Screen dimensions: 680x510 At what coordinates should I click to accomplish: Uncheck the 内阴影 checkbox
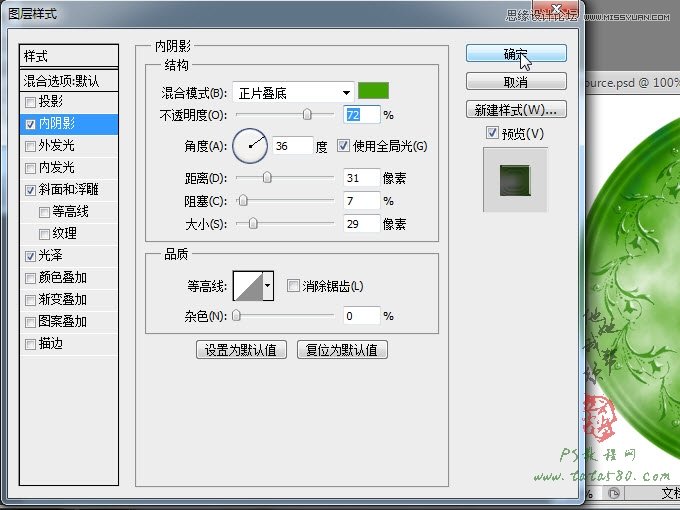tap(30, 124)
